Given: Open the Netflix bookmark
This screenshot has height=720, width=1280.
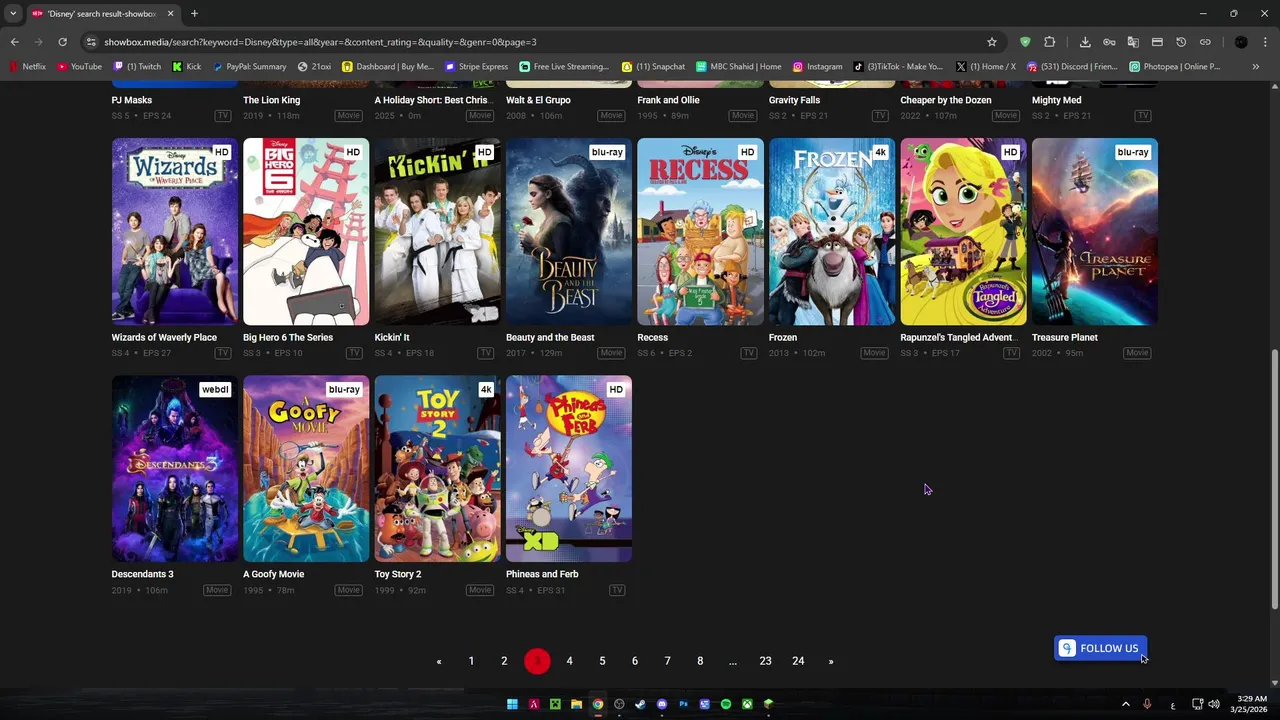Looking at the screenshot, I should (x=27, y=67).
